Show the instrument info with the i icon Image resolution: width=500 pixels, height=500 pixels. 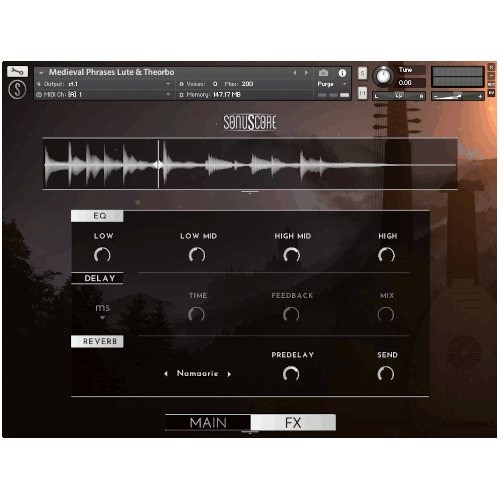342,73
